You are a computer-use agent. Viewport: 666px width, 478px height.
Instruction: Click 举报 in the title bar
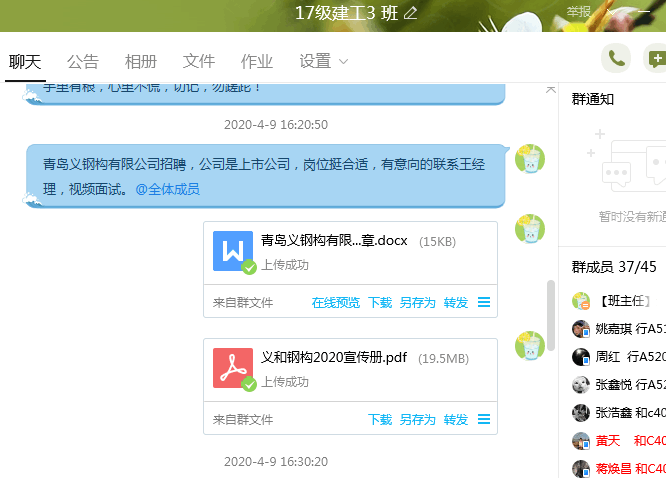(578, 12)
